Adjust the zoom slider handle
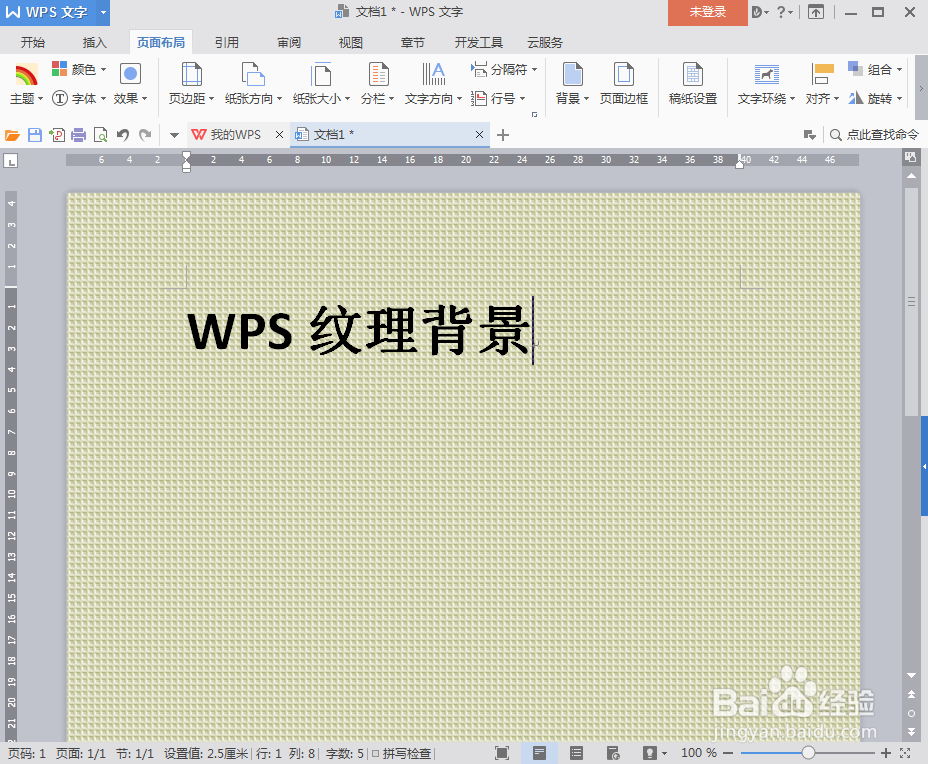The height and width of the screenshot is (764, 928). pyautogui.click(x=808, y=753)
